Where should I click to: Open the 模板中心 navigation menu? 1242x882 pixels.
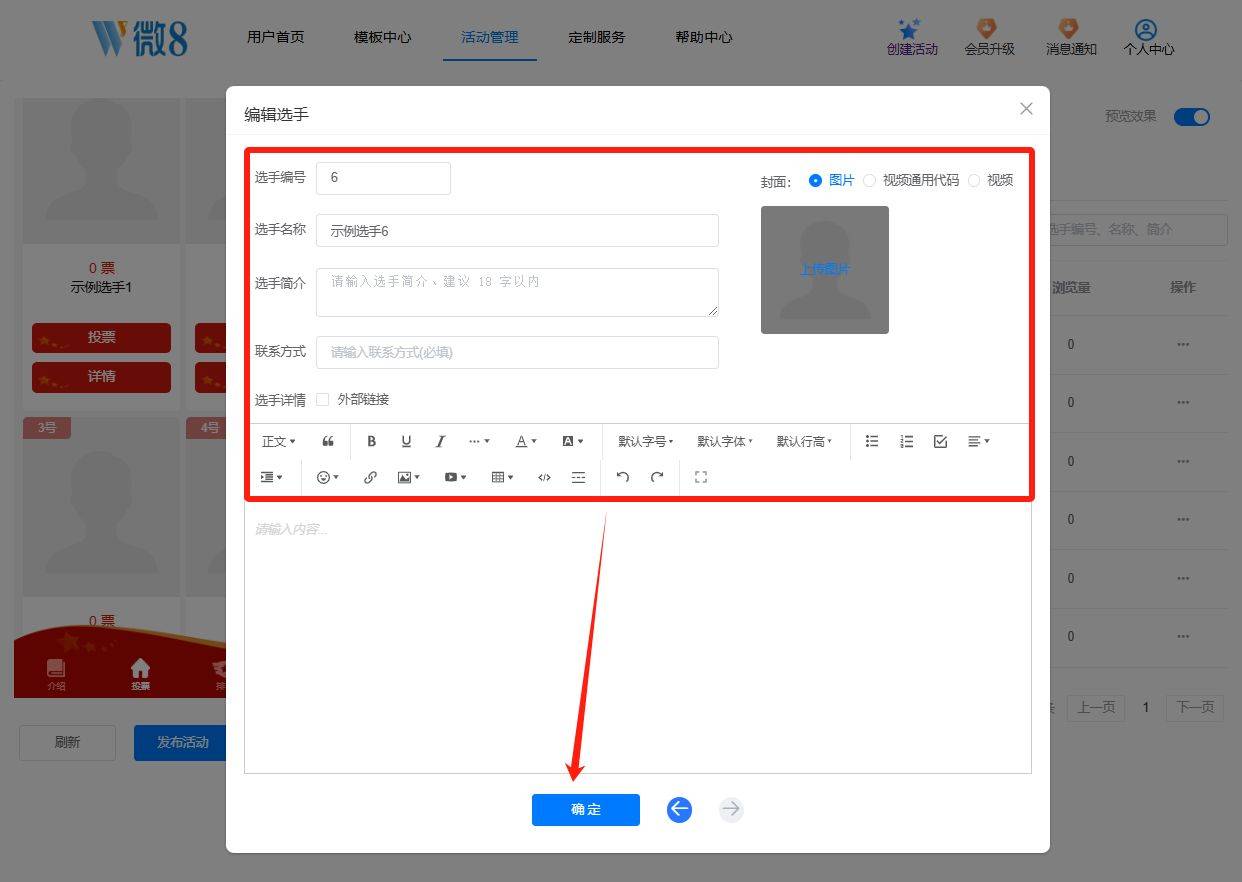tap(382, 37)
